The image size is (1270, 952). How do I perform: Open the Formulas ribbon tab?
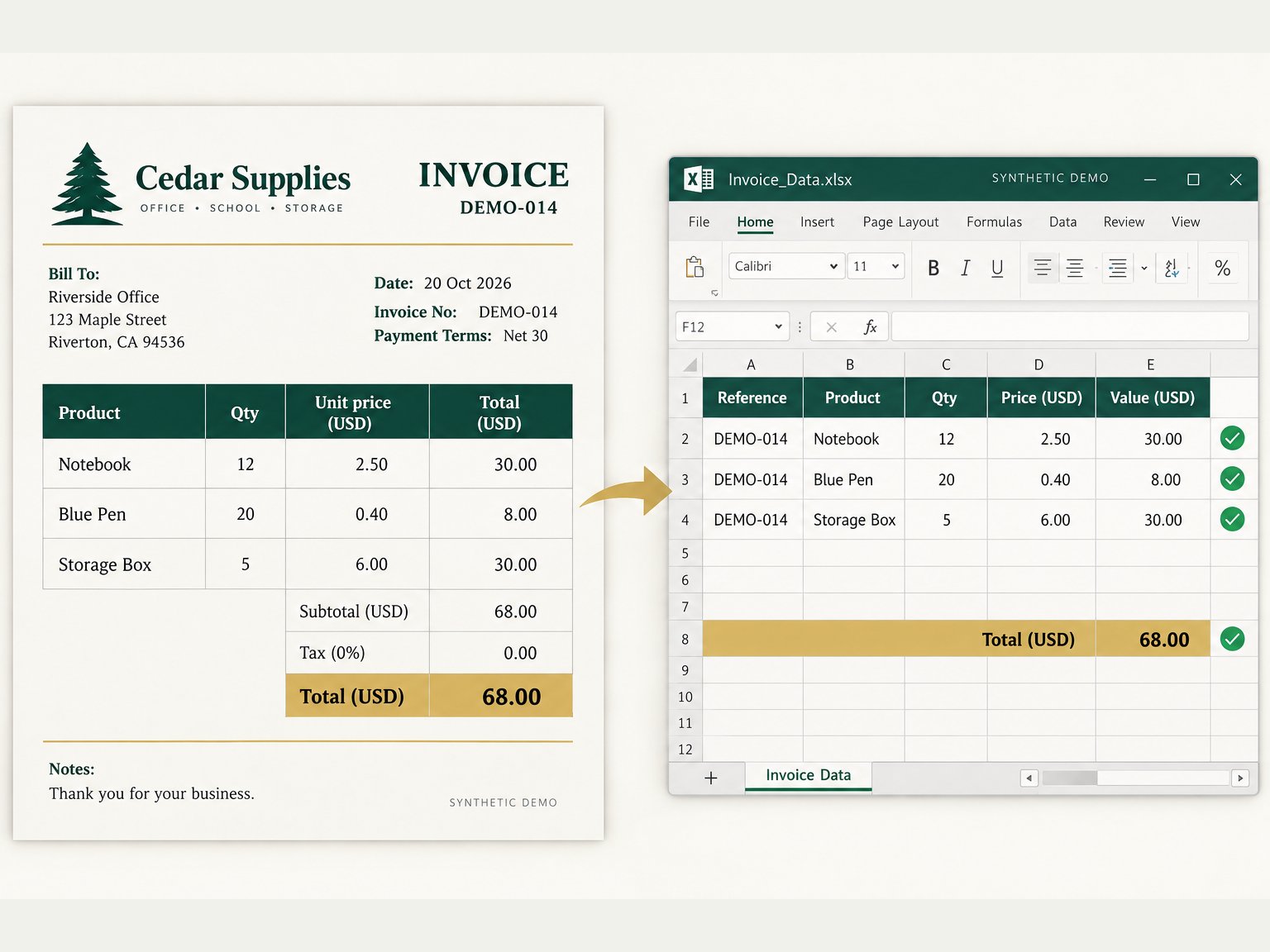tap(994, 221)
